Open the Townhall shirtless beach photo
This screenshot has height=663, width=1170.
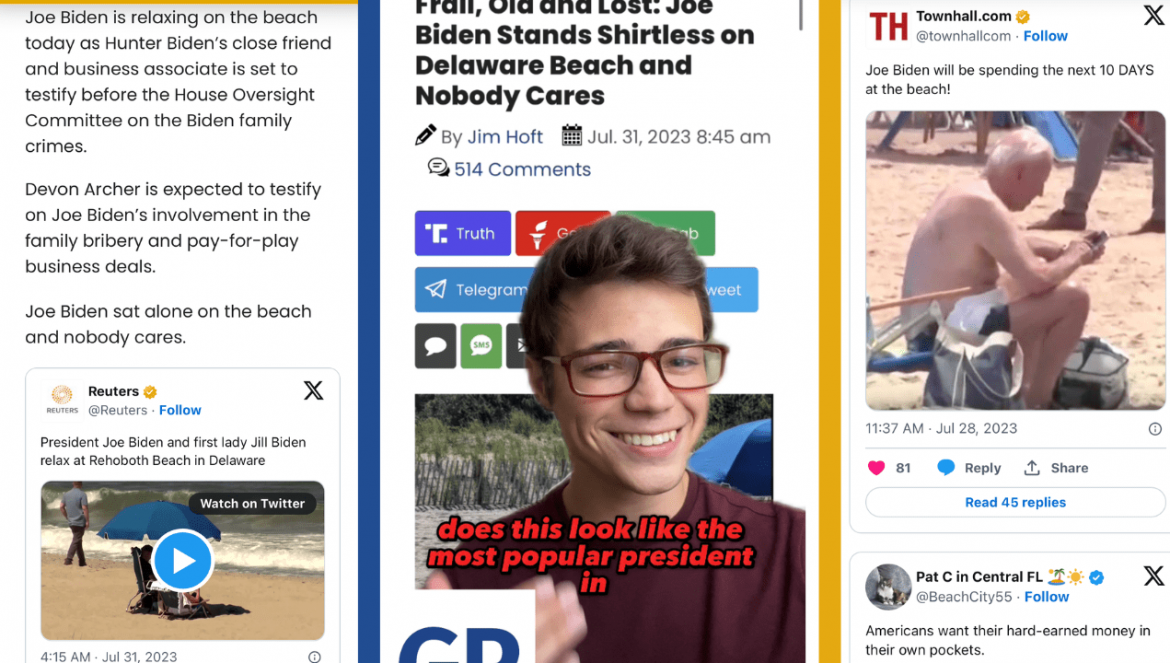pos(1015,260)
